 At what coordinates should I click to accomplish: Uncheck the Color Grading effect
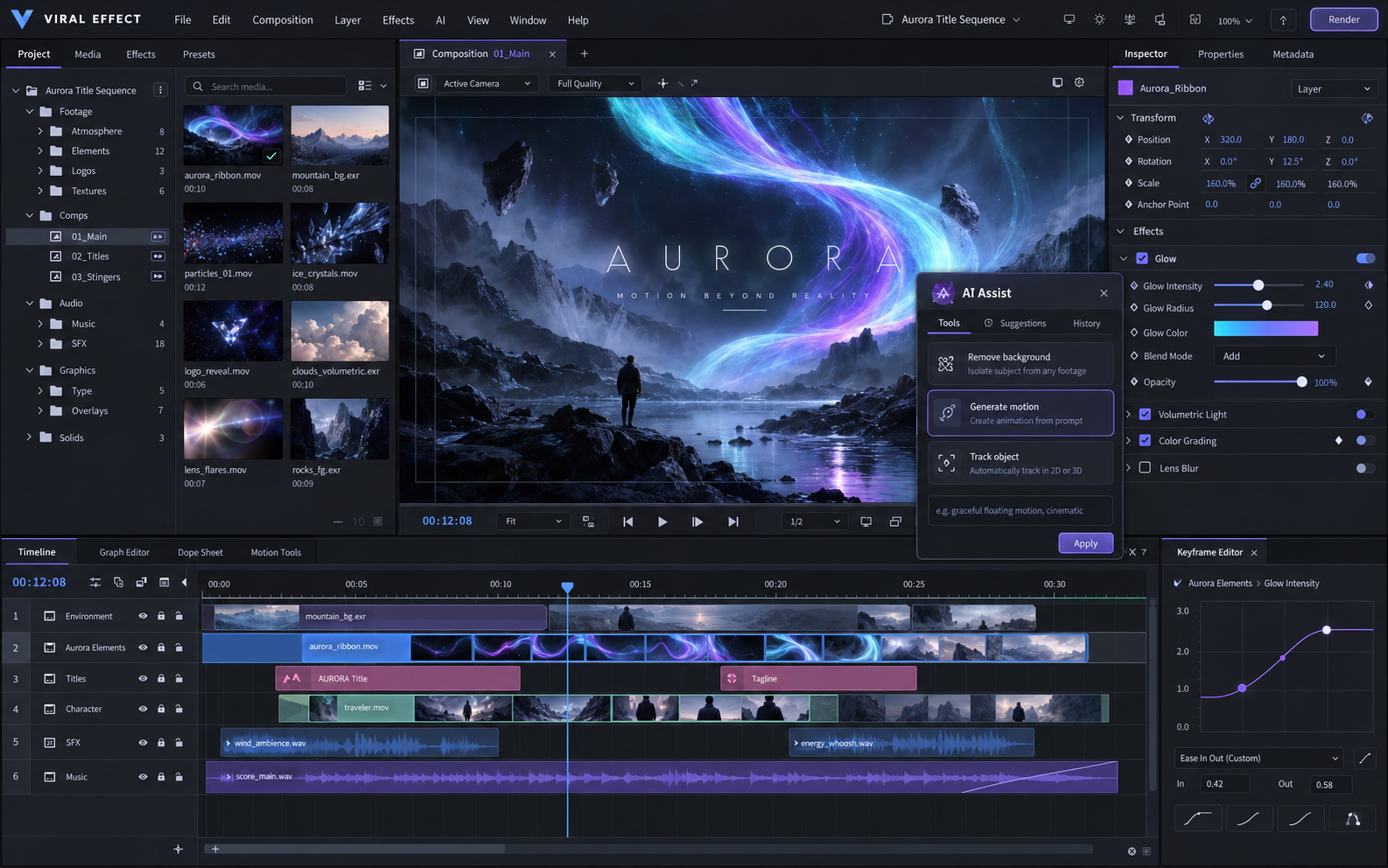pyautogui.click(x=1145, y=440)
